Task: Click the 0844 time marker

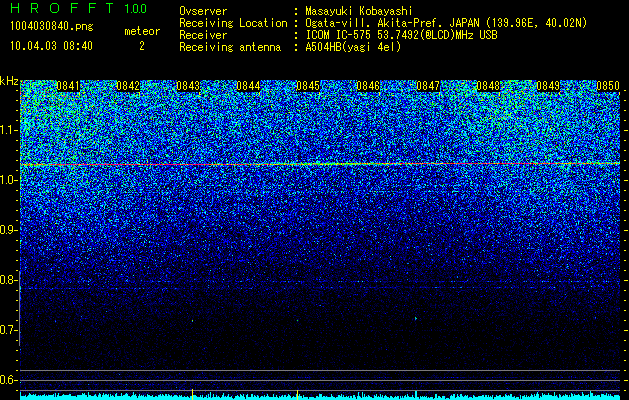Action: click(x=248, y=86)
